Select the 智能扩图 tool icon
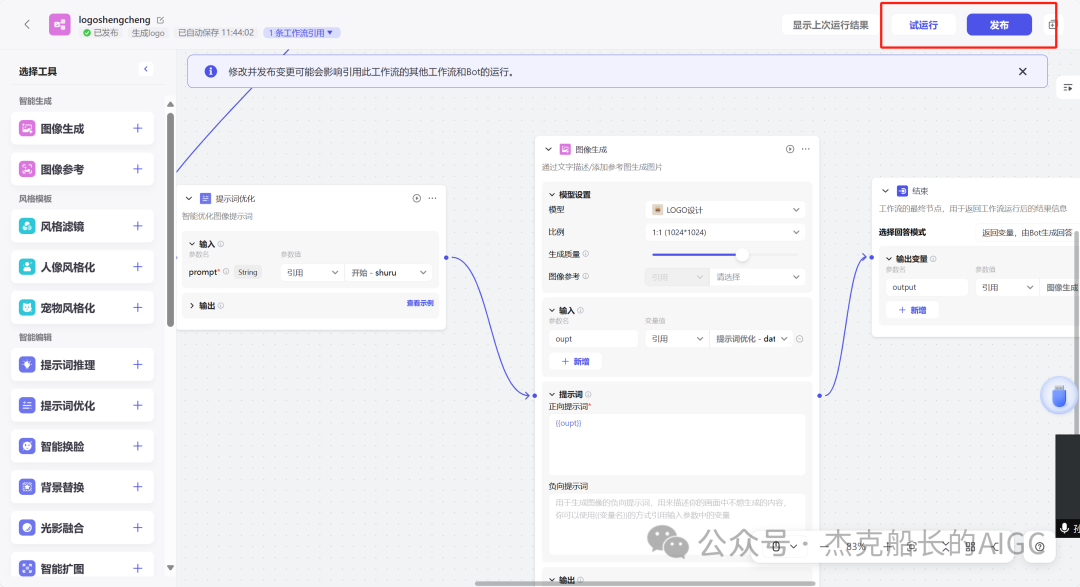Image resolution: width=1080 pixels, height=587 pixels. click(x=27, y=568)
